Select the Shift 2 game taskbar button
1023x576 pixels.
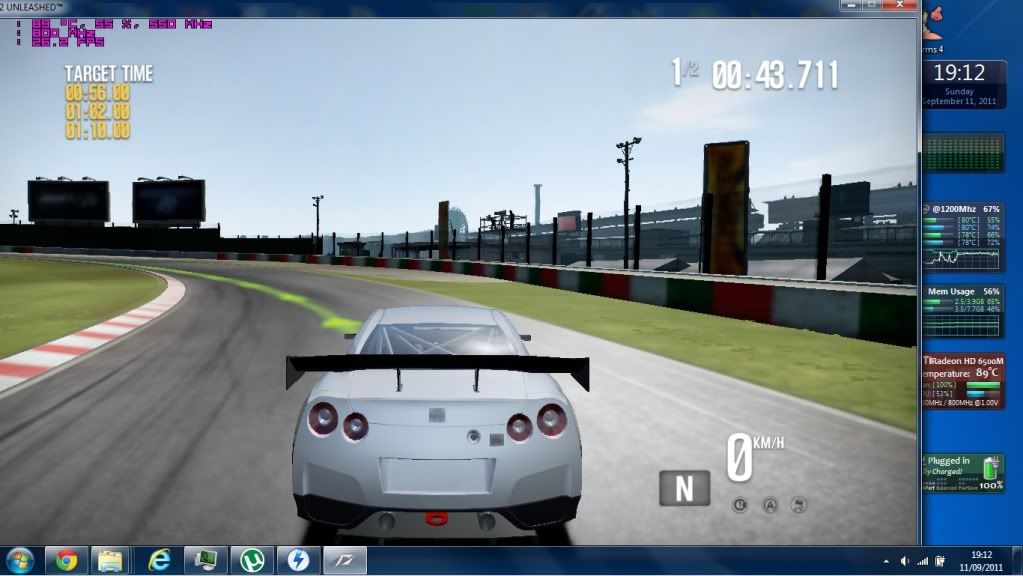[x=345, y=560]
